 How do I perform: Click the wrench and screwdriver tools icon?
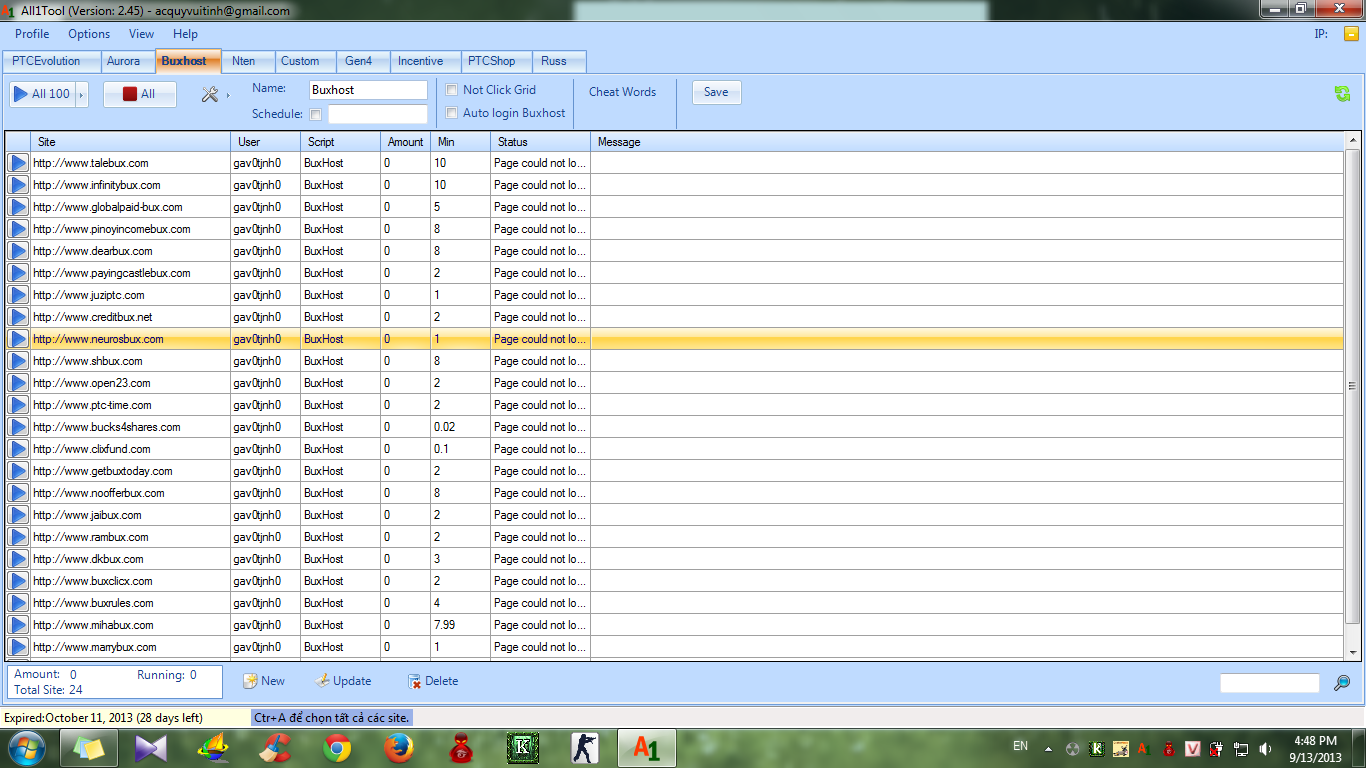click(x=210, y=94)
